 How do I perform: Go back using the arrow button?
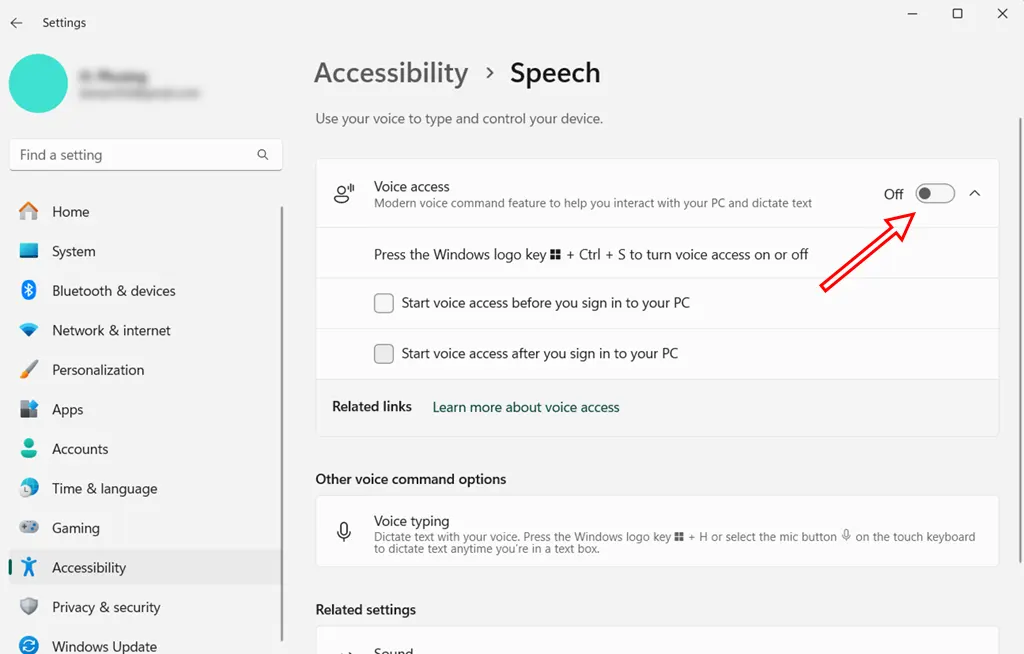click(16, 22)
